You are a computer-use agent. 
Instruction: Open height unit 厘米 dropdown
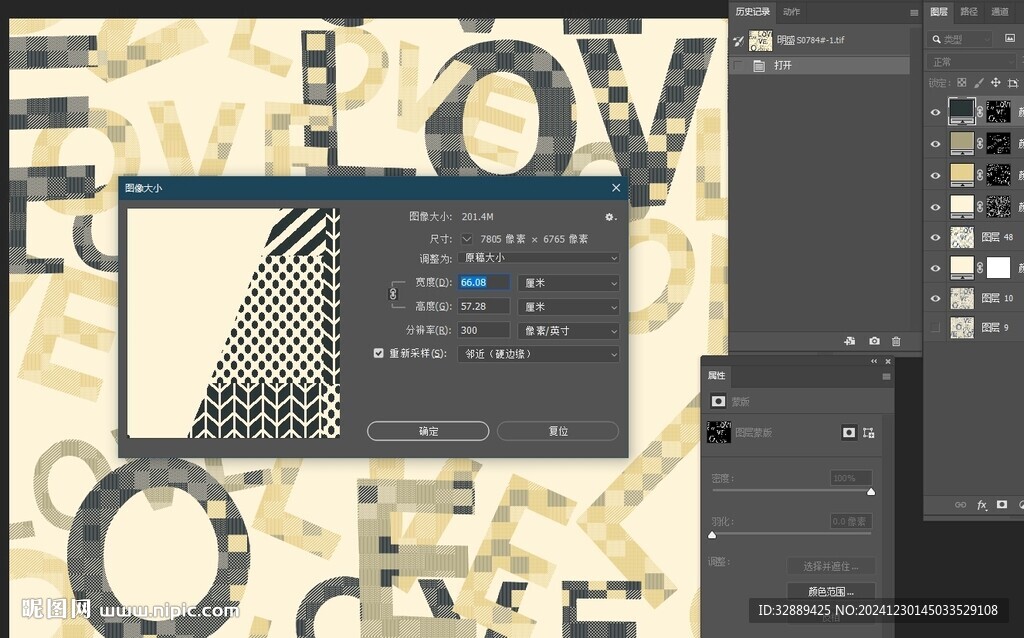[x=568, y=306]
